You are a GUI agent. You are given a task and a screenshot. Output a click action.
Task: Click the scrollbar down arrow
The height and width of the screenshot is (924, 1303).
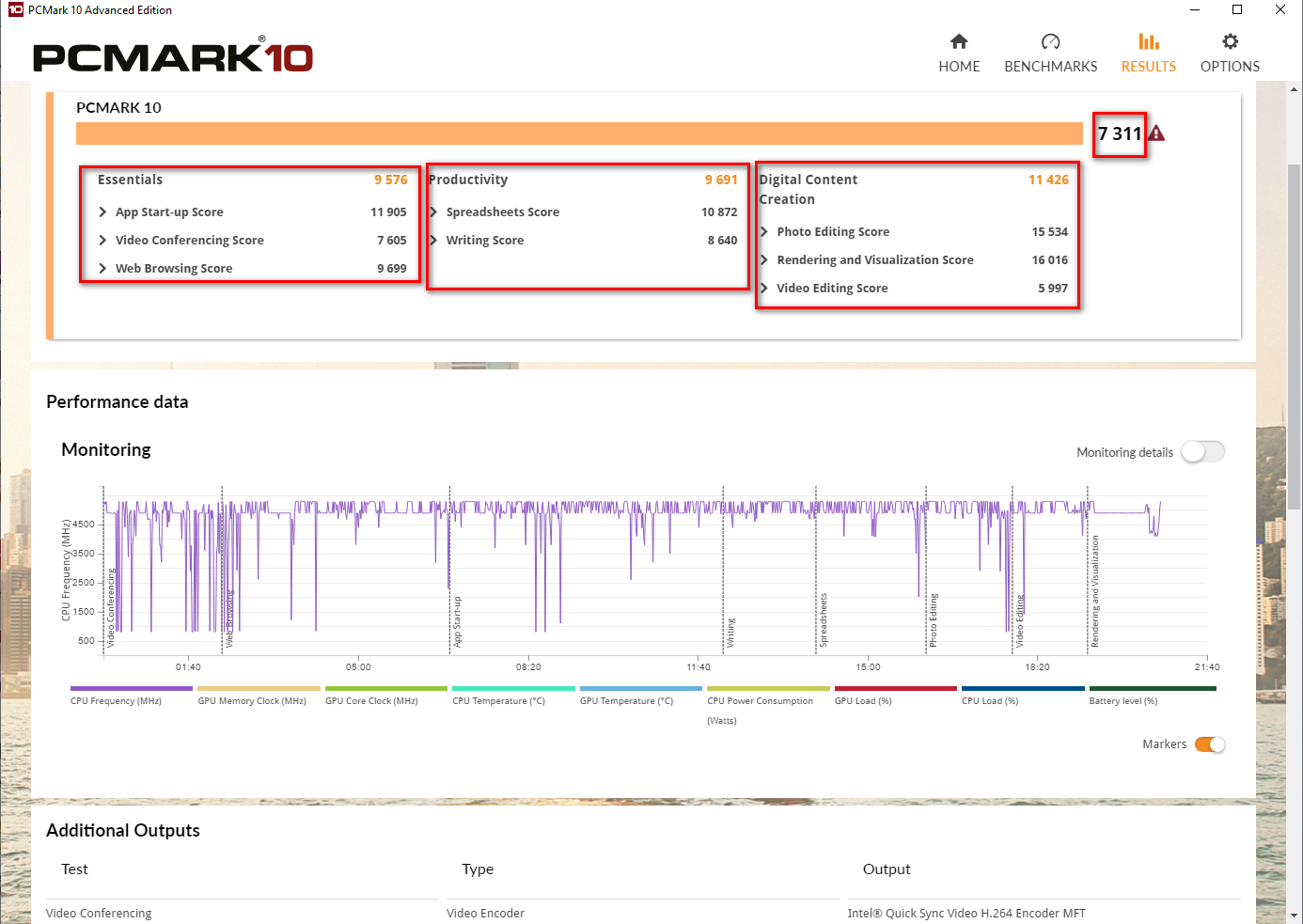(x=1295, y=915)
